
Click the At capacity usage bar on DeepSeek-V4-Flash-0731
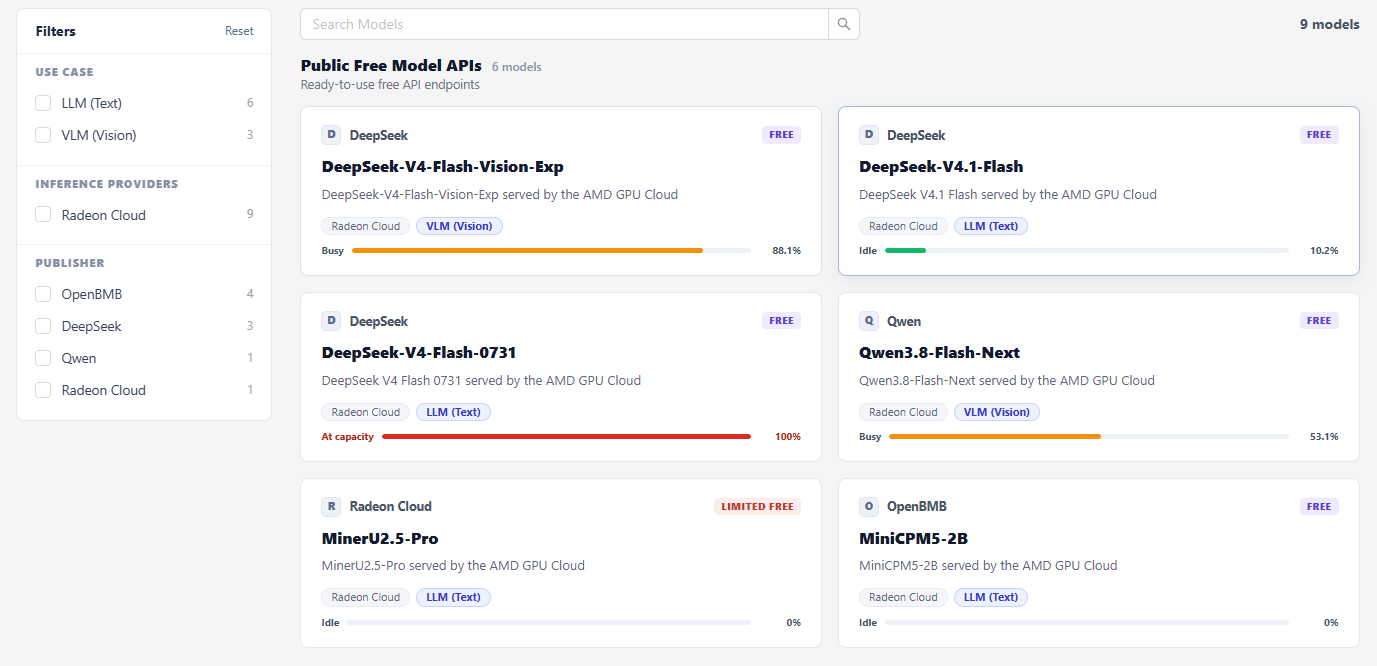tap(566, 437)
